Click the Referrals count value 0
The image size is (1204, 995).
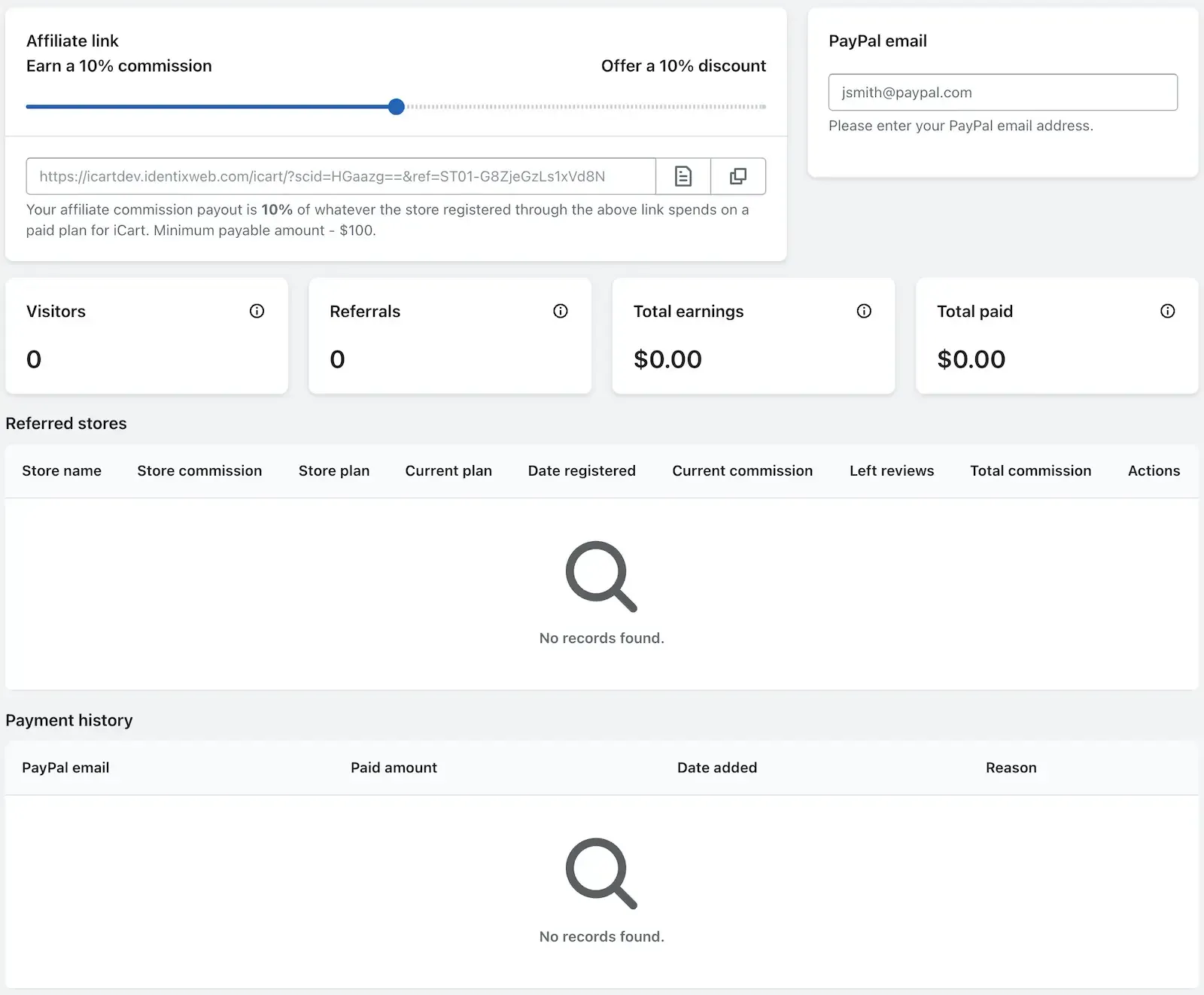click(x=337, y=359)
